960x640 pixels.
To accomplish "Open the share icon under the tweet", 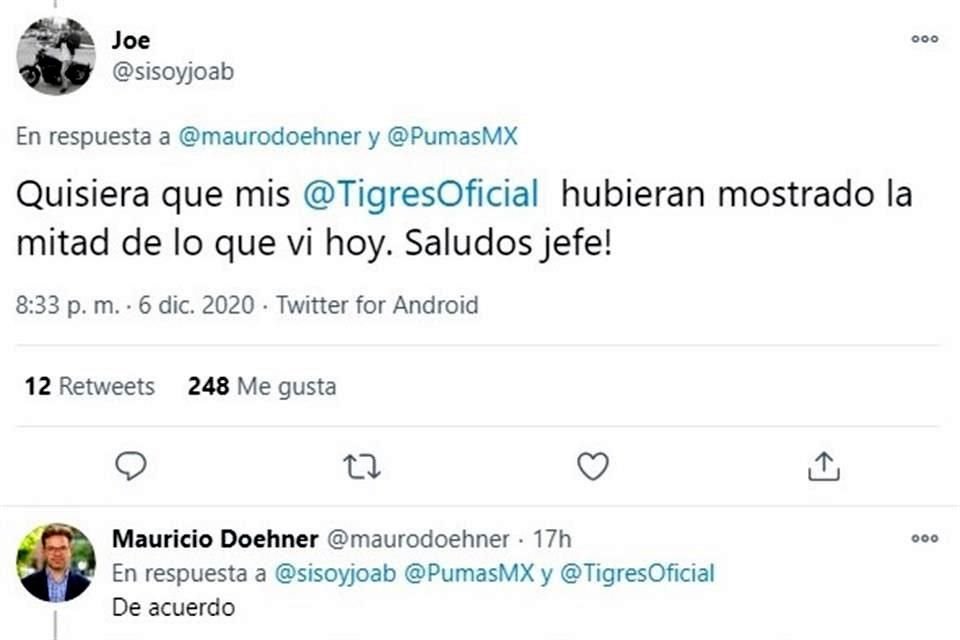I will click(x=825, y=465).
